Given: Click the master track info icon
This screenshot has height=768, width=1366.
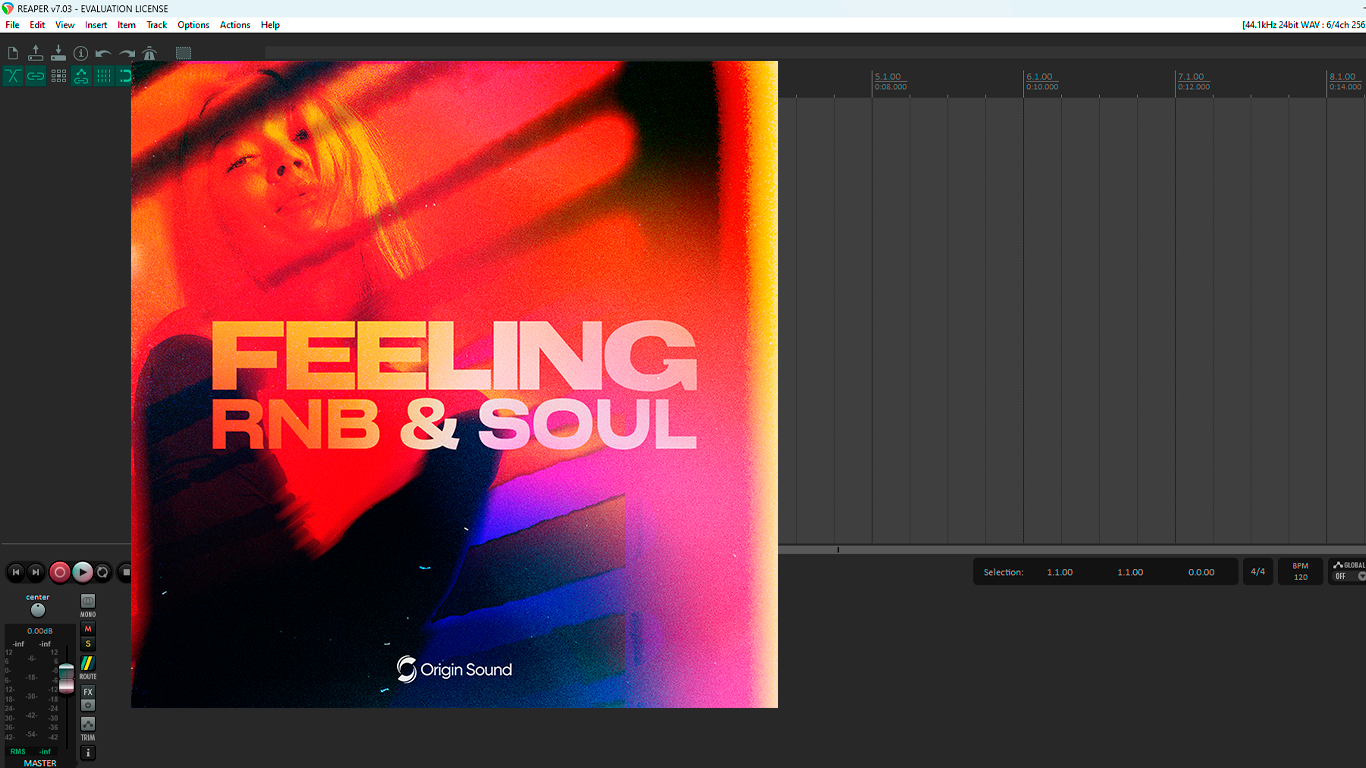Looking at the screenshot, I should pyautogui.click(x=88, y=753).
